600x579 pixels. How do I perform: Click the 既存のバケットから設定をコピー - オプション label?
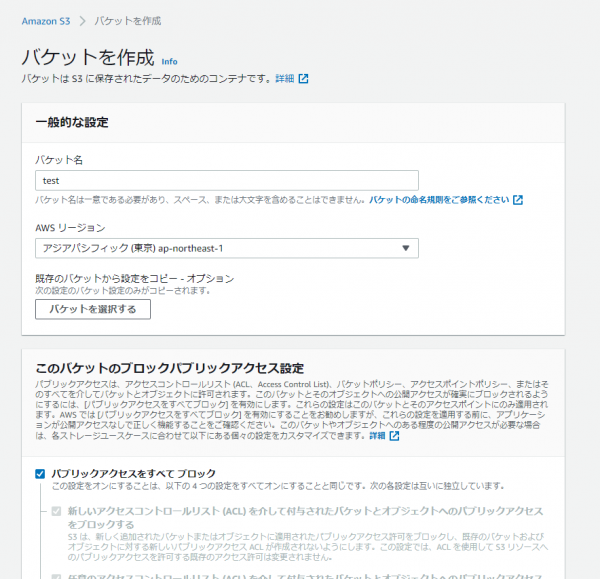135,279
